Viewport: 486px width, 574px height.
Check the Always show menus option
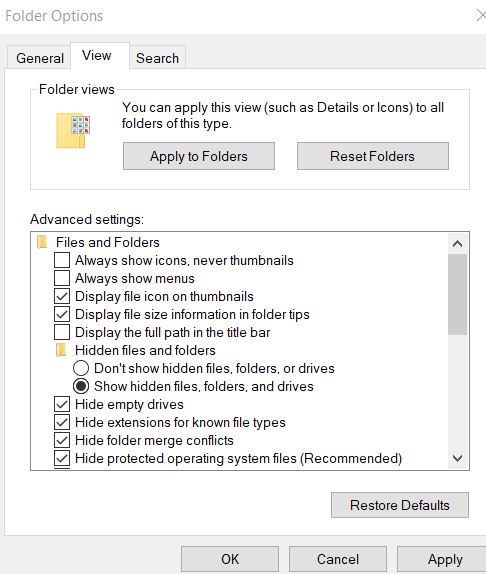[x=62, y=278]
